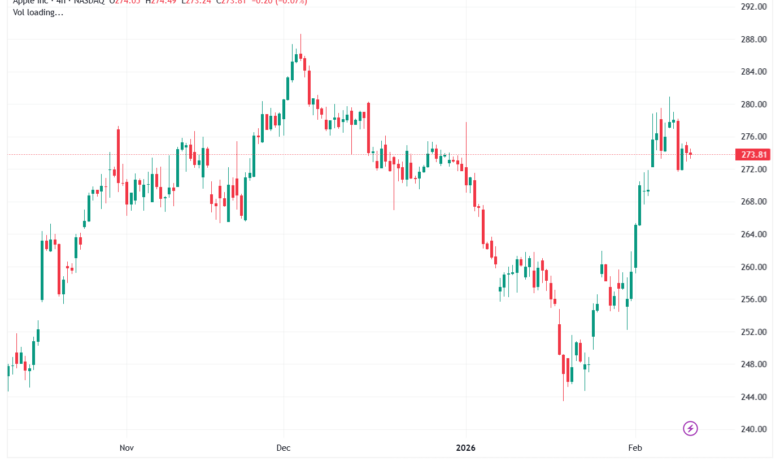Click the 268.00 price scale label
The image size is (780, 470).
tap(753, 202)
